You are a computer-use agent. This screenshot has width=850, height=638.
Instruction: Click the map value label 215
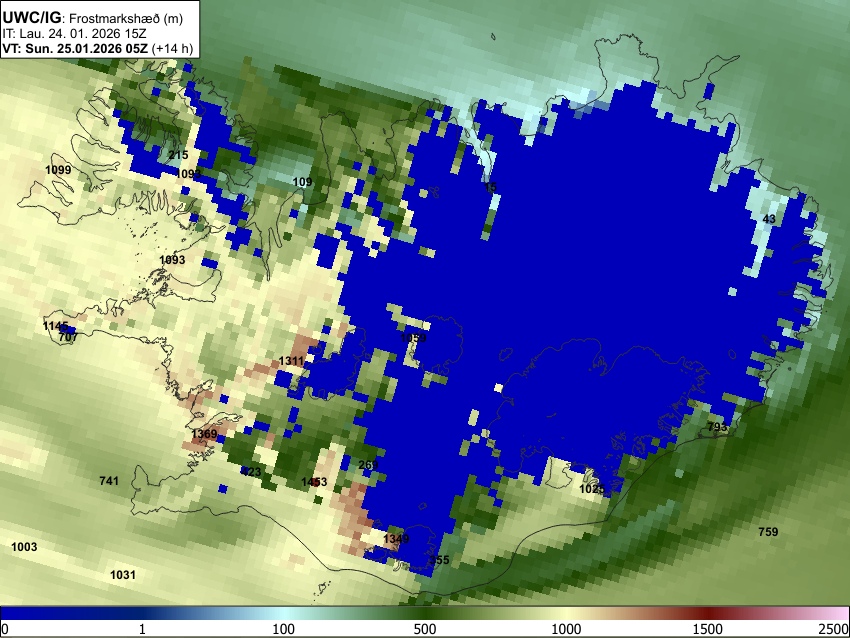pos(178,155)
